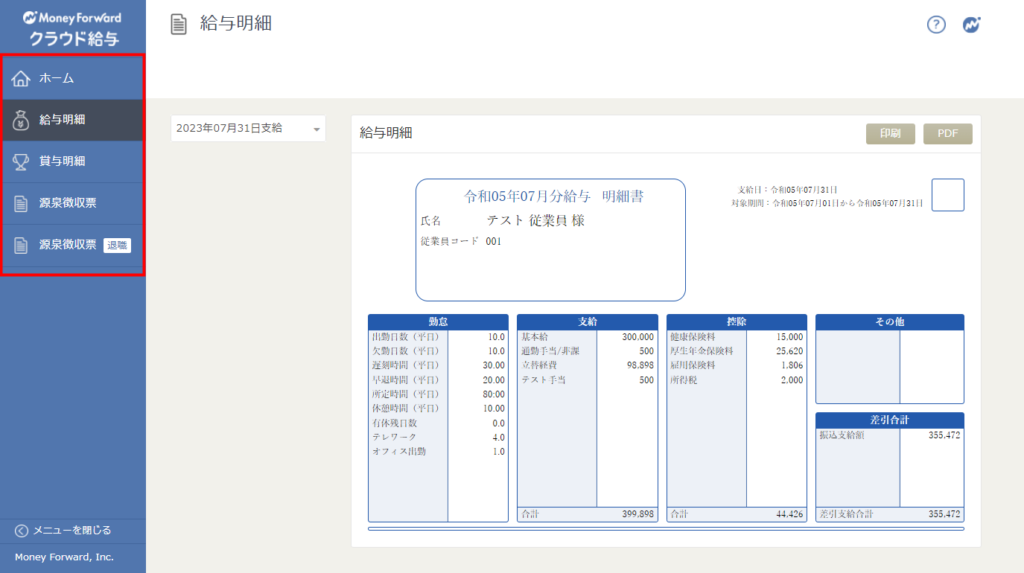The height and width of the screenshot is (573, 1024).
Task: Click the arrow on the payment date selector
Action: (317, 129)
